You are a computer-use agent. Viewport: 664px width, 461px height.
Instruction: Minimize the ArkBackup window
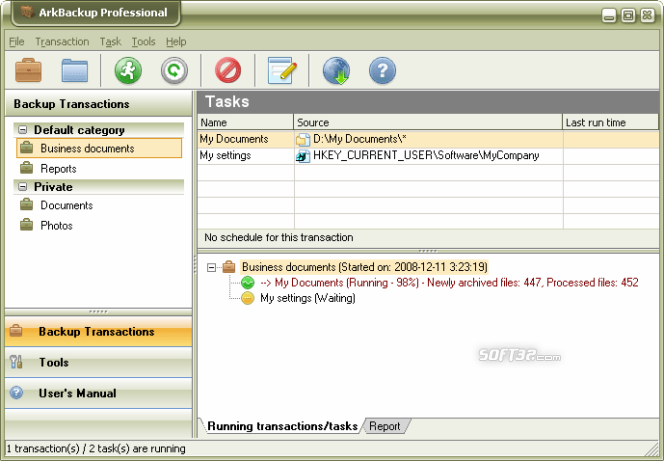tap(609, 16)
